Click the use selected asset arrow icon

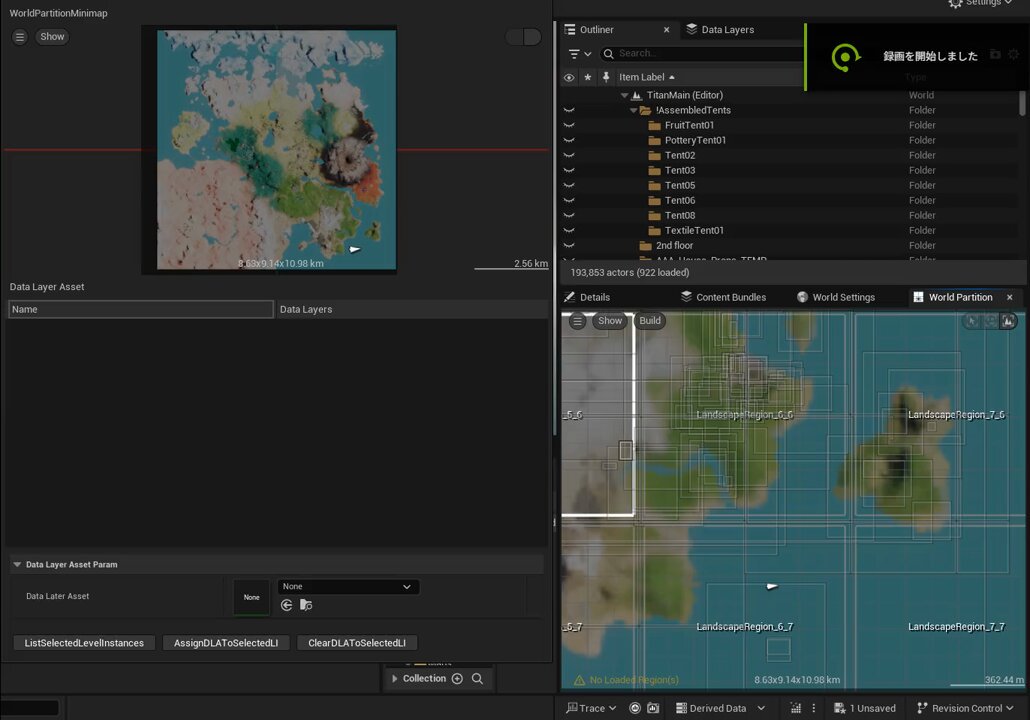point(286,605)
